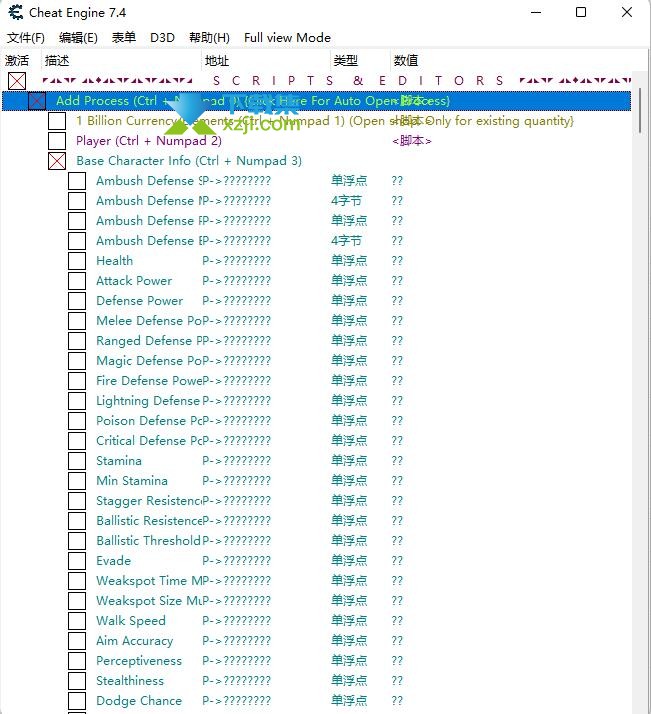Enable the 1 Billion Currency script checkbox
Image resolution: width=651 pixels, height=714 pixels.
coord(57,121)
